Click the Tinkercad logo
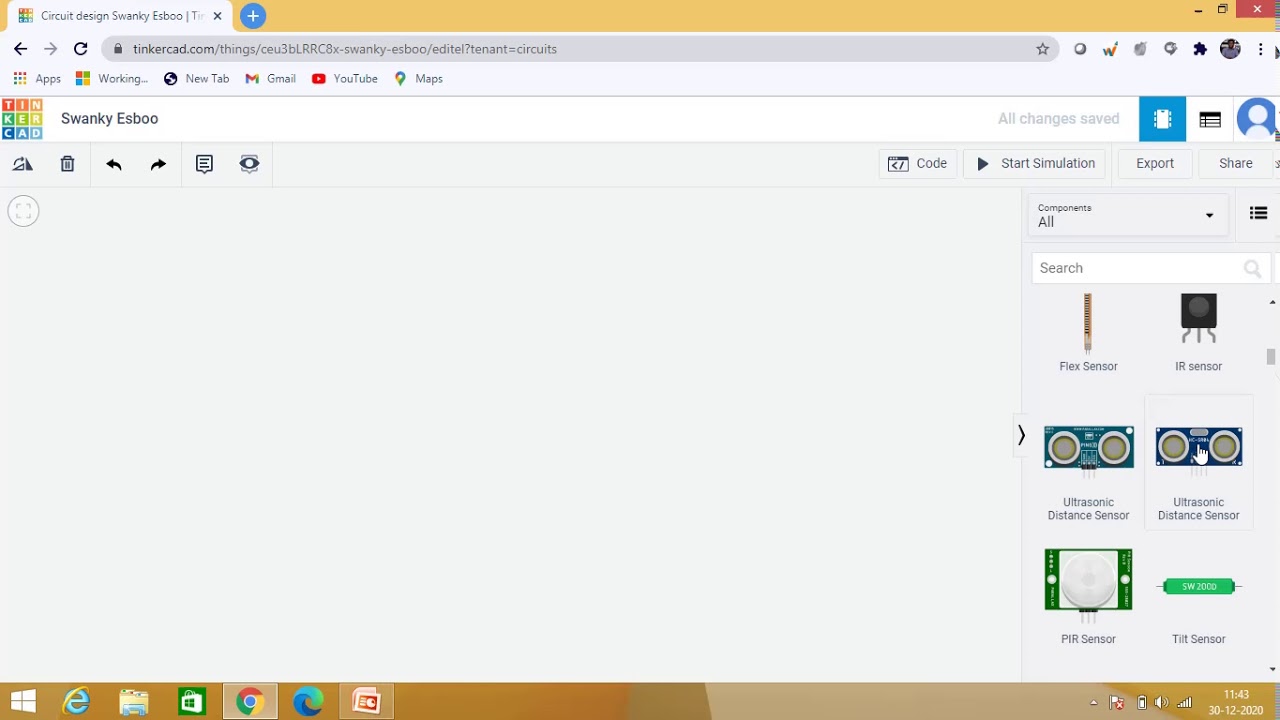Viewport: 1280px width, 720px height. tap(22, 119)
